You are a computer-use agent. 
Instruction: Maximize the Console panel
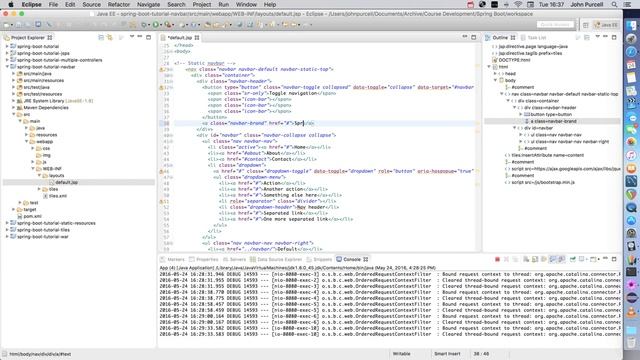(x=614, y=260)
